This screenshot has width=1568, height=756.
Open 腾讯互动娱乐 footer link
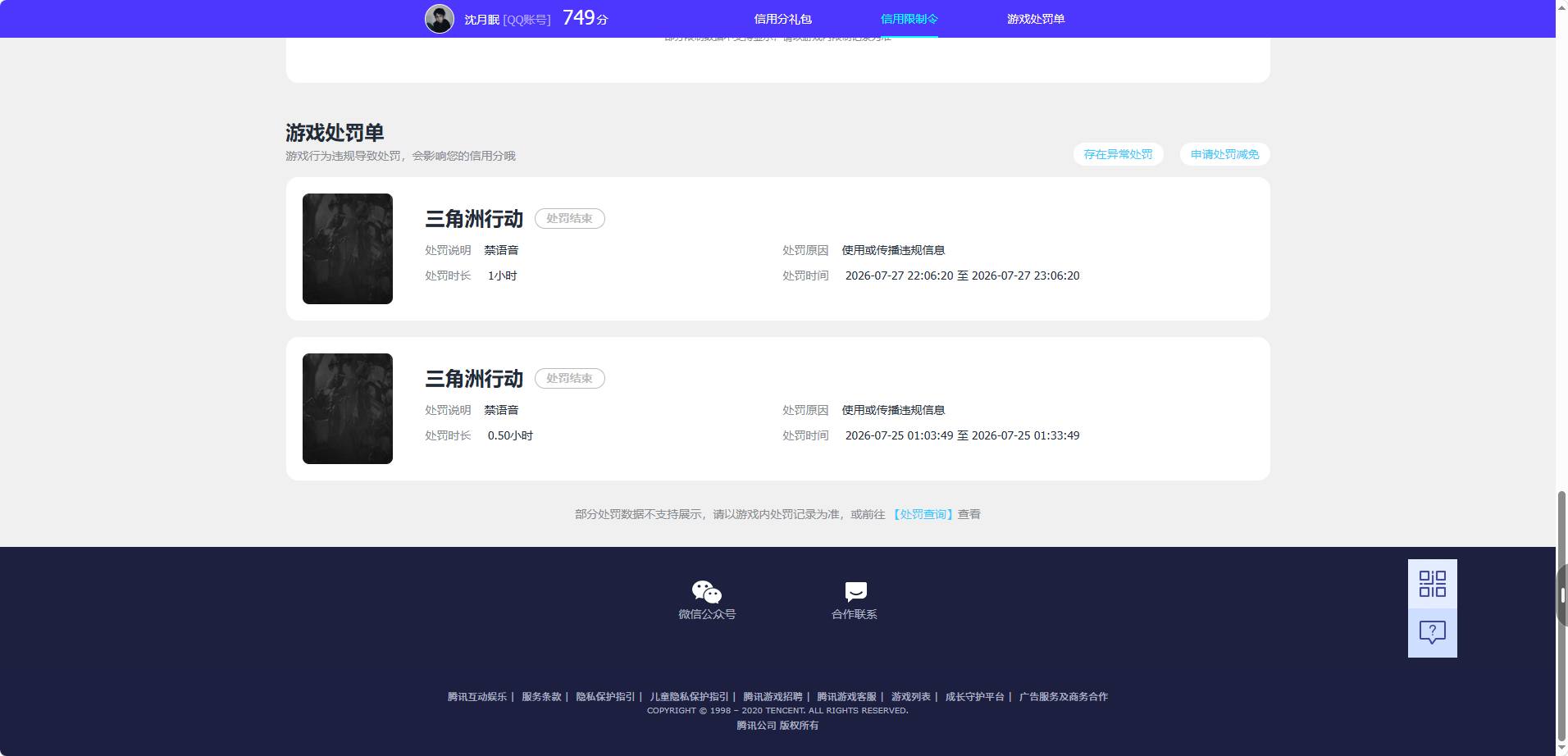click(476, 696)
